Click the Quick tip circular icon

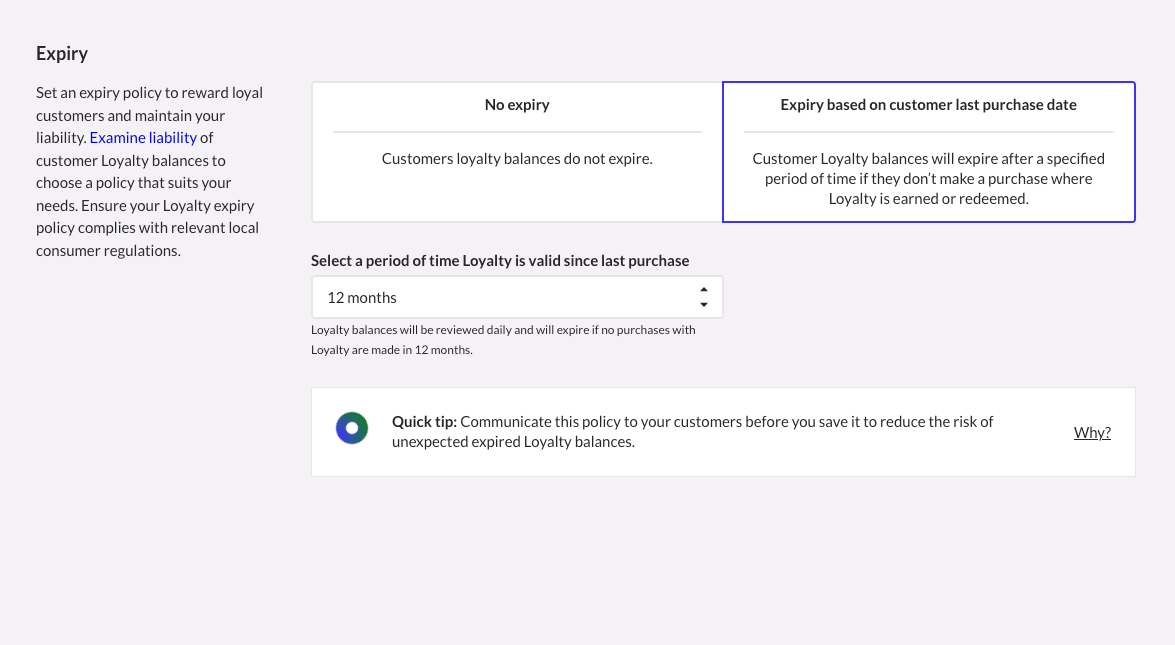pos(351,428)
